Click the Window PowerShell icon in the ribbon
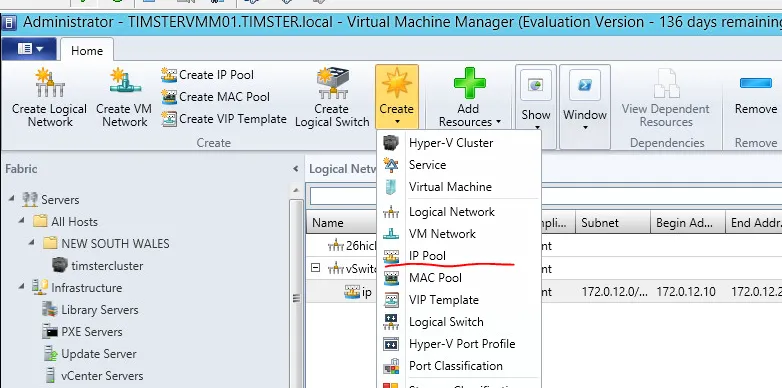 585,85
